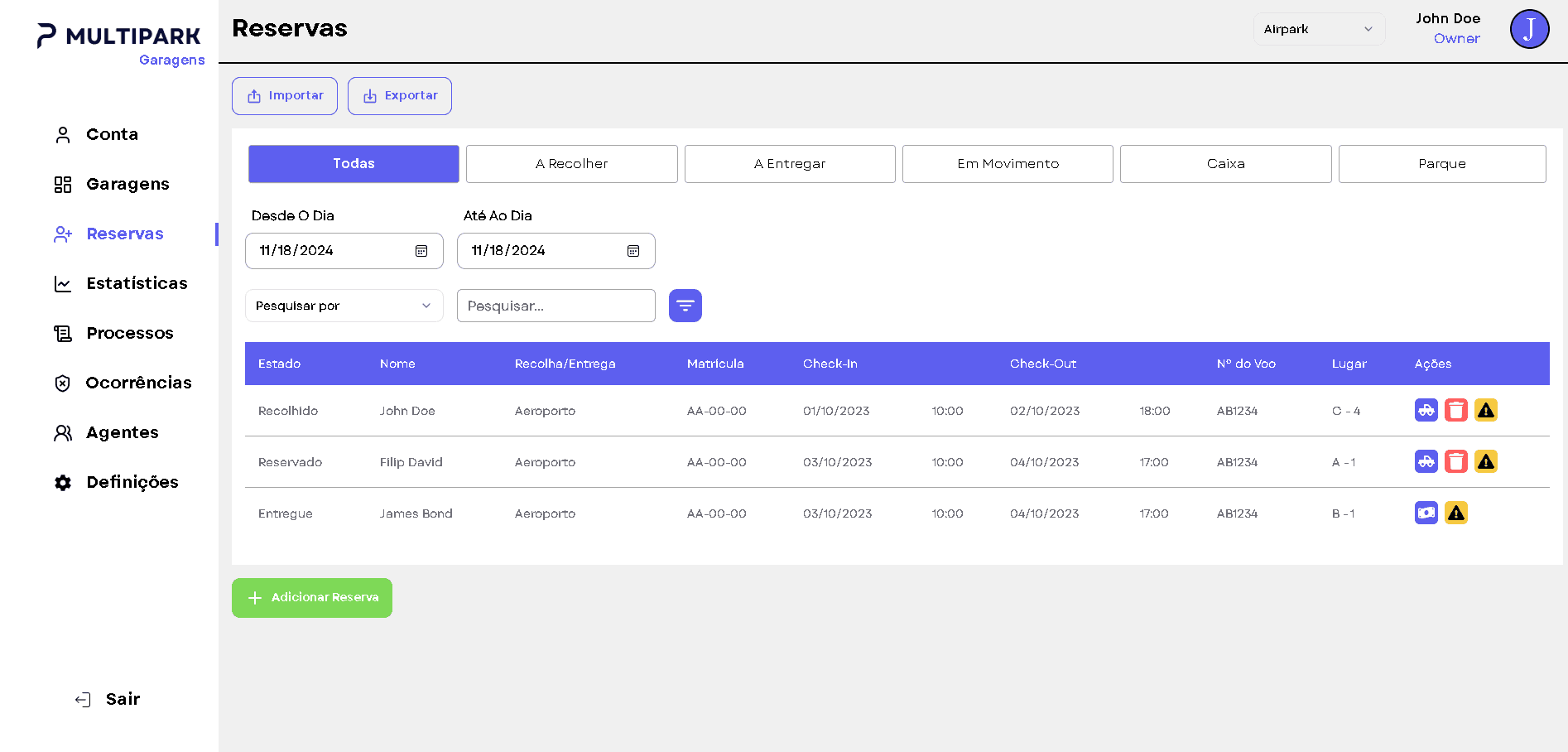Open calendar picker for Desde O Dia
1568x752 pixels.
421,251
